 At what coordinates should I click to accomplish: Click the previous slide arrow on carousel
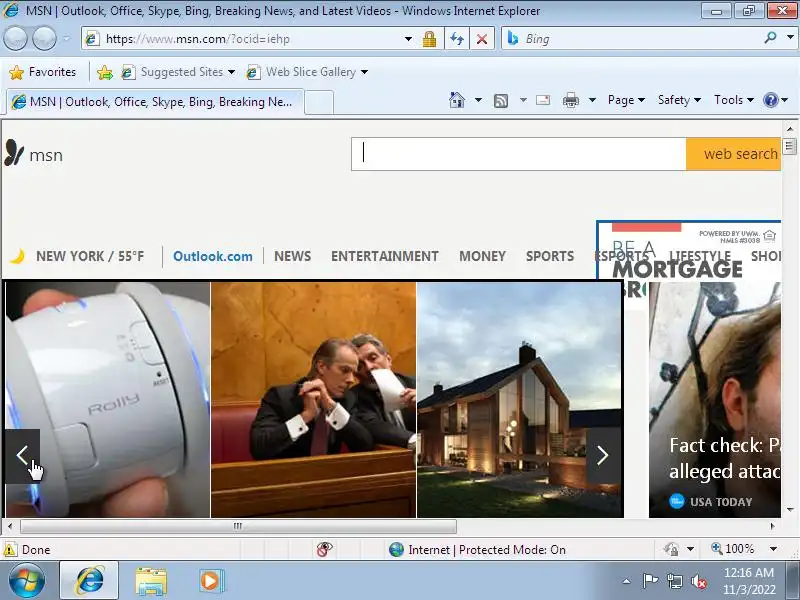point(22,456)
